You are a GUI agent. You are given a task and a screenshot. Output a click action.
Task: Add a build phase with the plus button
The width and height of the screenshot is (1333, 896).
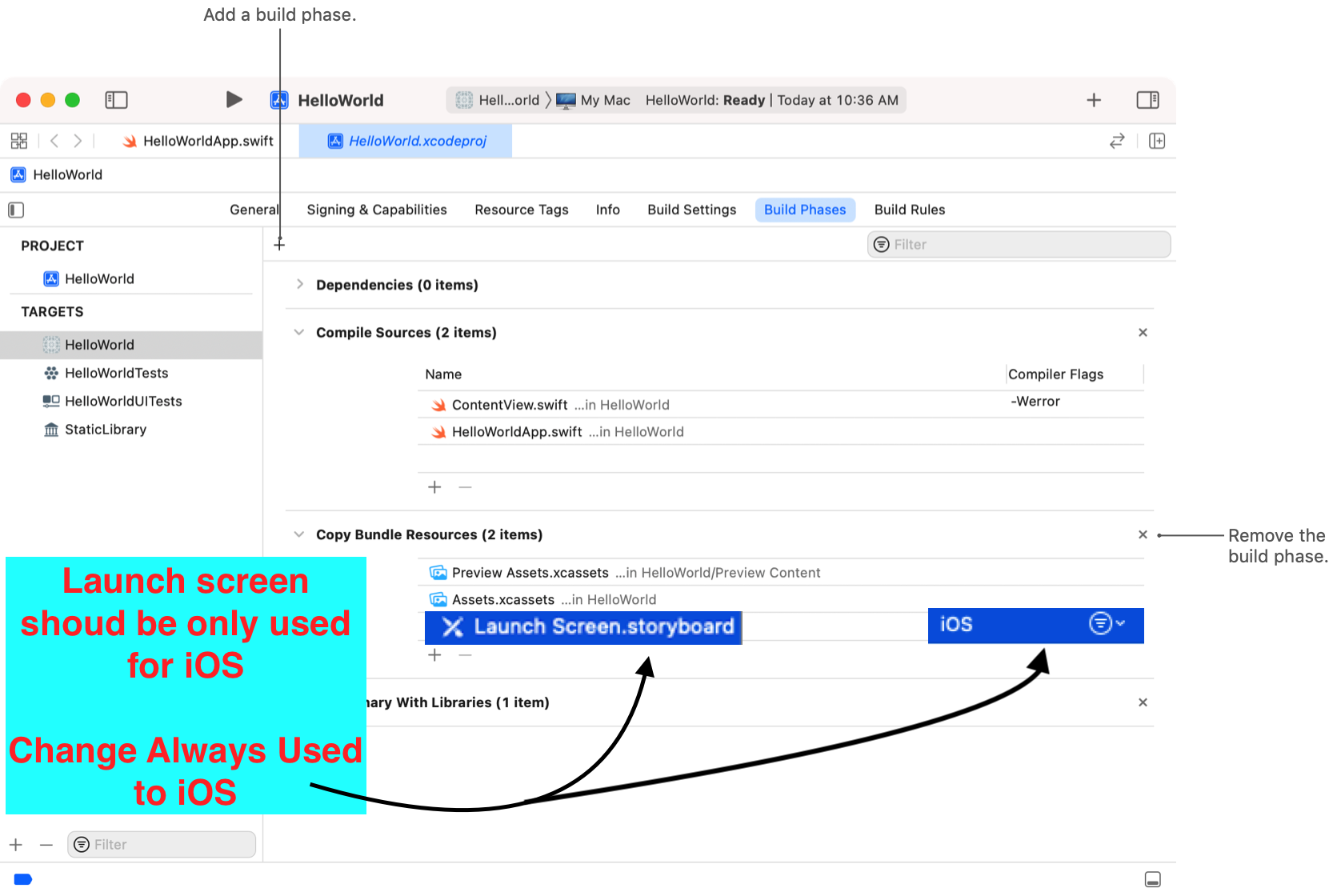click(279, 244)
